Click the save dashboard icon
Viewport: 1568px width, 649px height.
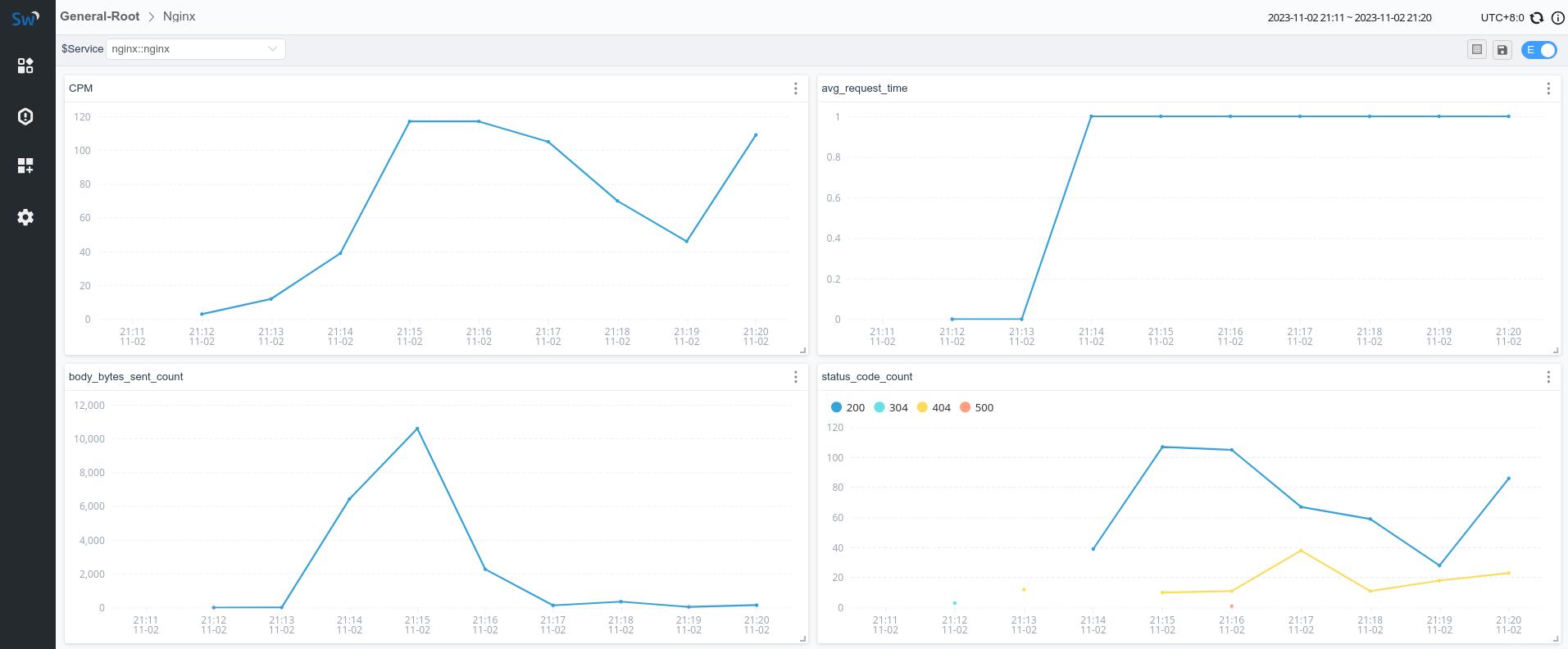[1502, 50]
